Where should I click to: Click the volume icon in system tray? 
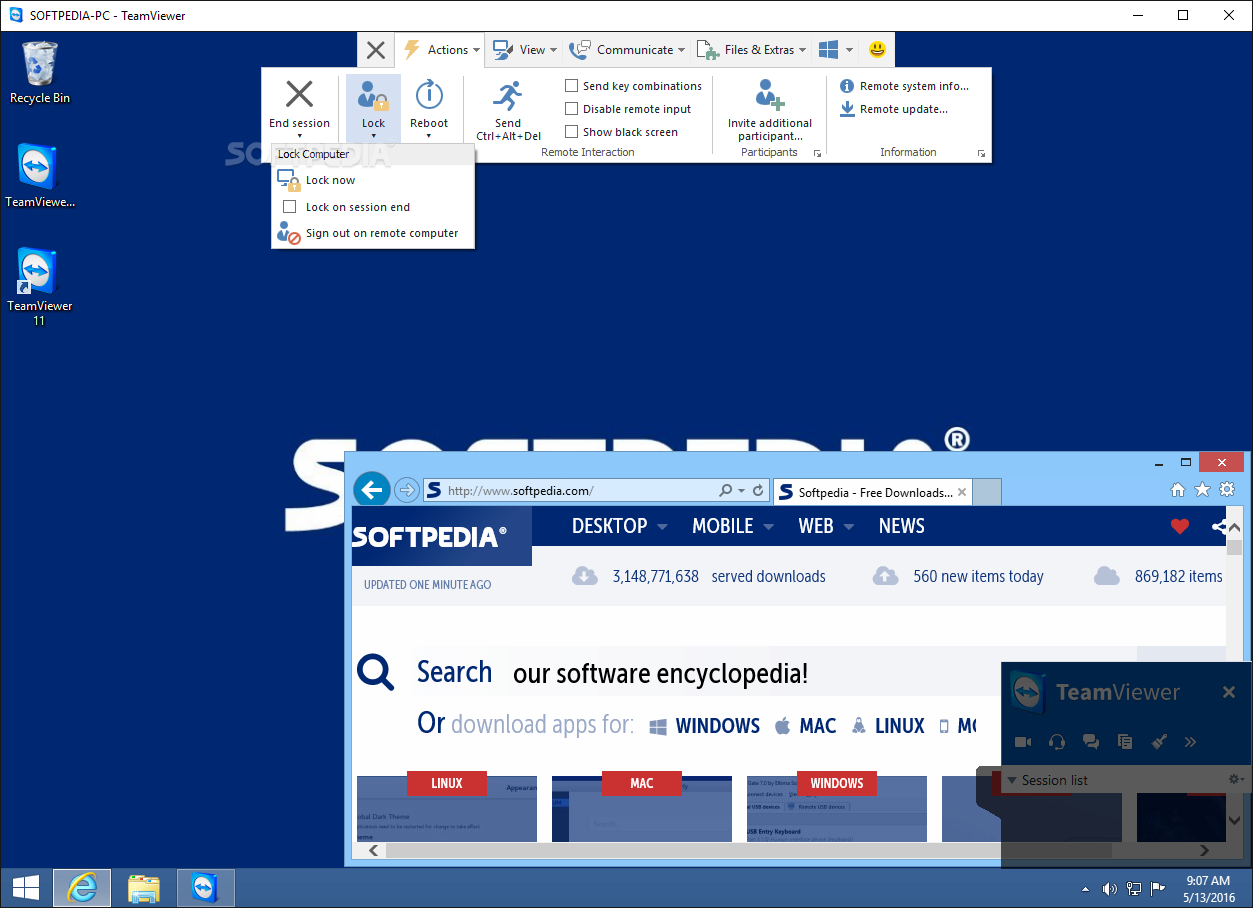click(x=1110, y=888)
